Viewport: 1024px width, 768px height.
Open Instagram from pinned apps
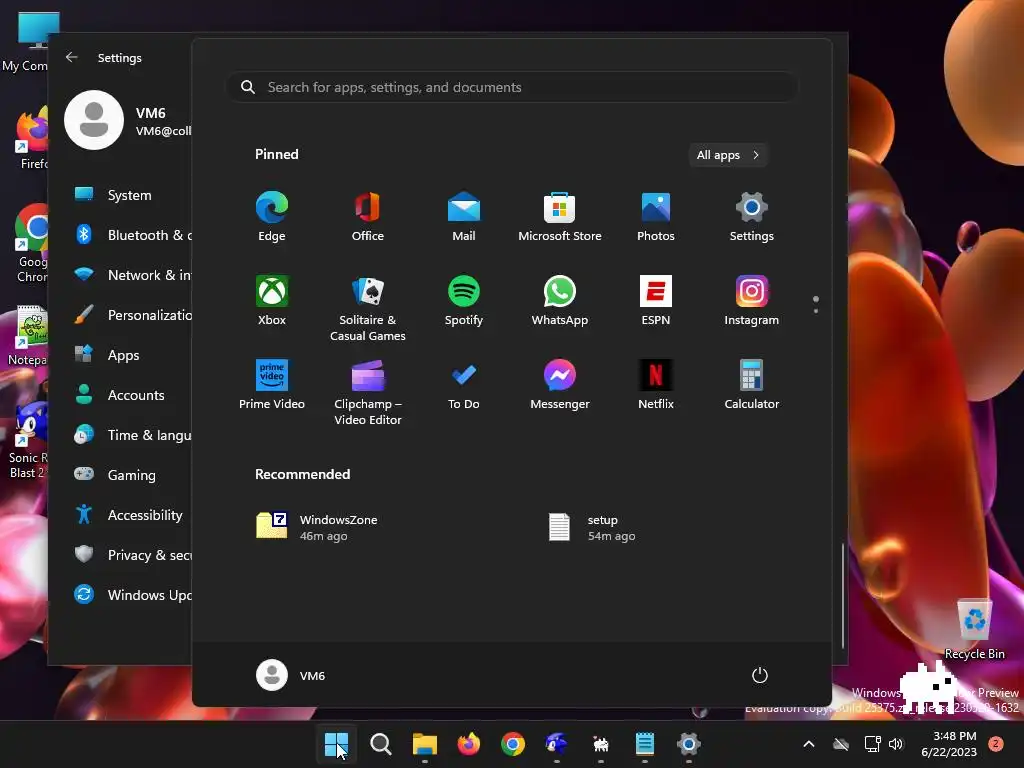pyautogui.click(x=752, y=301)
